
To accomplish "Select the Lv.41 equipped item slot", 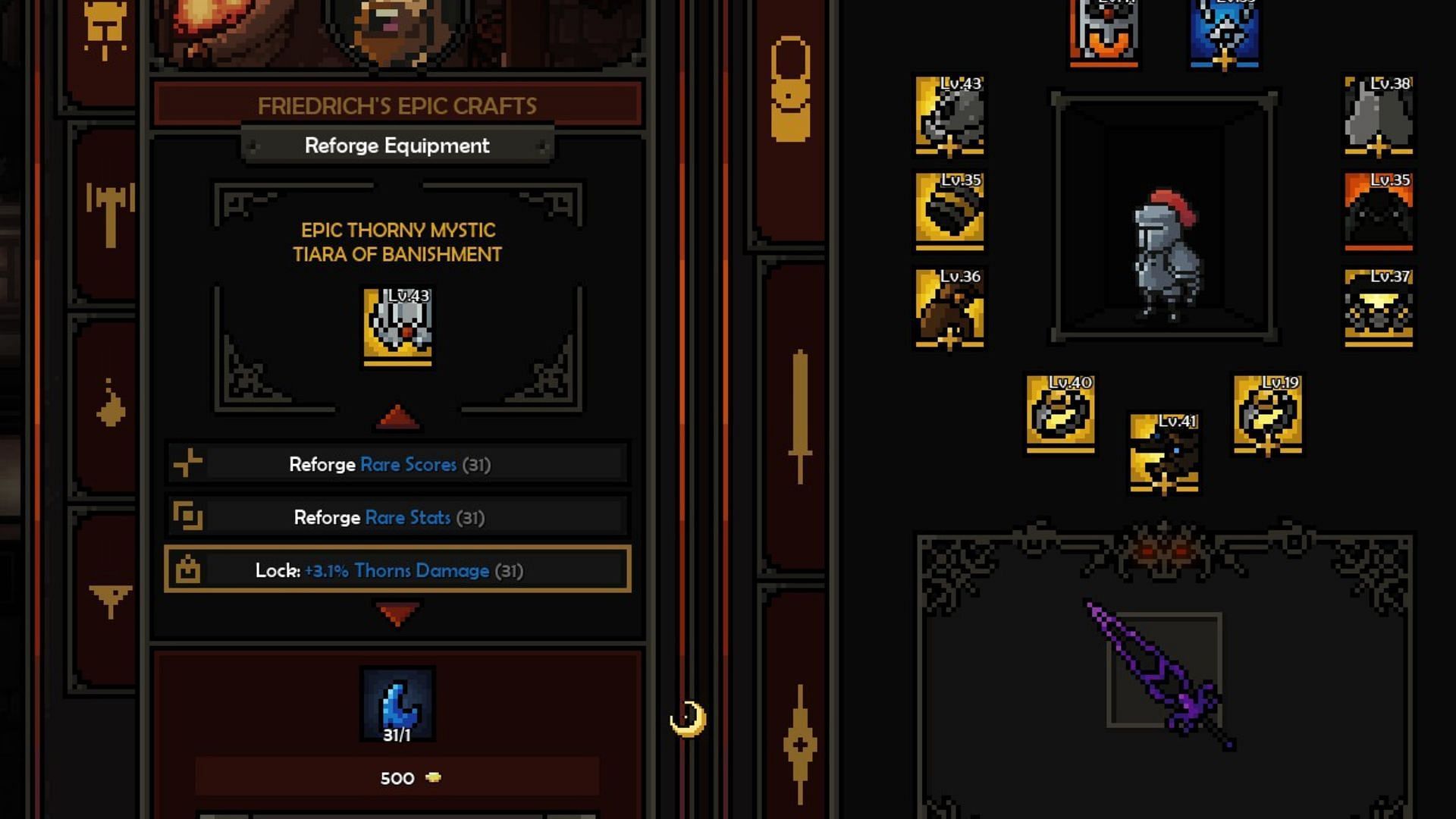I will point(1164,453).
